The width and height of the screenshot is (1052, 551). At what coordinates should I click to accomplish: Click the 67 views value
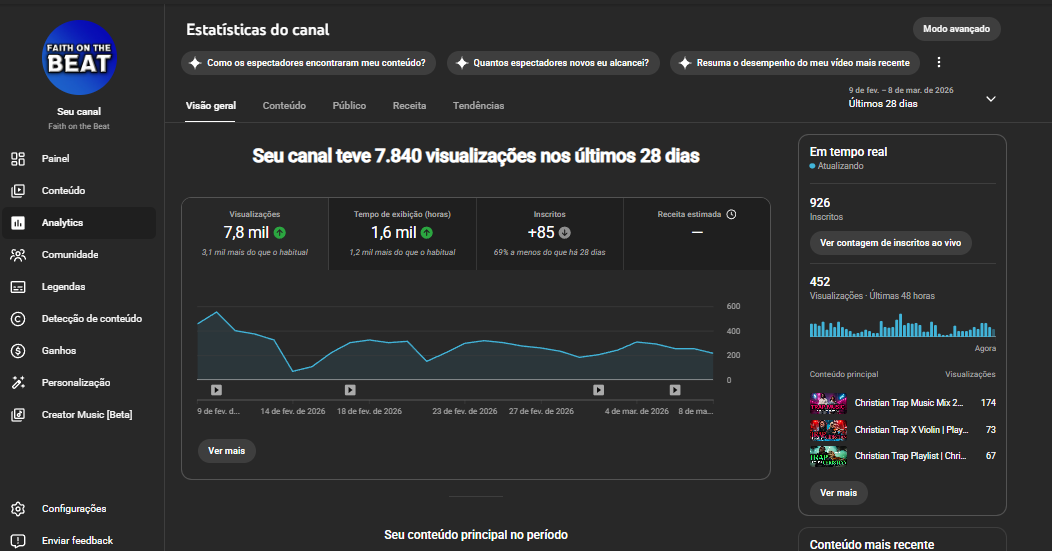click(991, 456)
